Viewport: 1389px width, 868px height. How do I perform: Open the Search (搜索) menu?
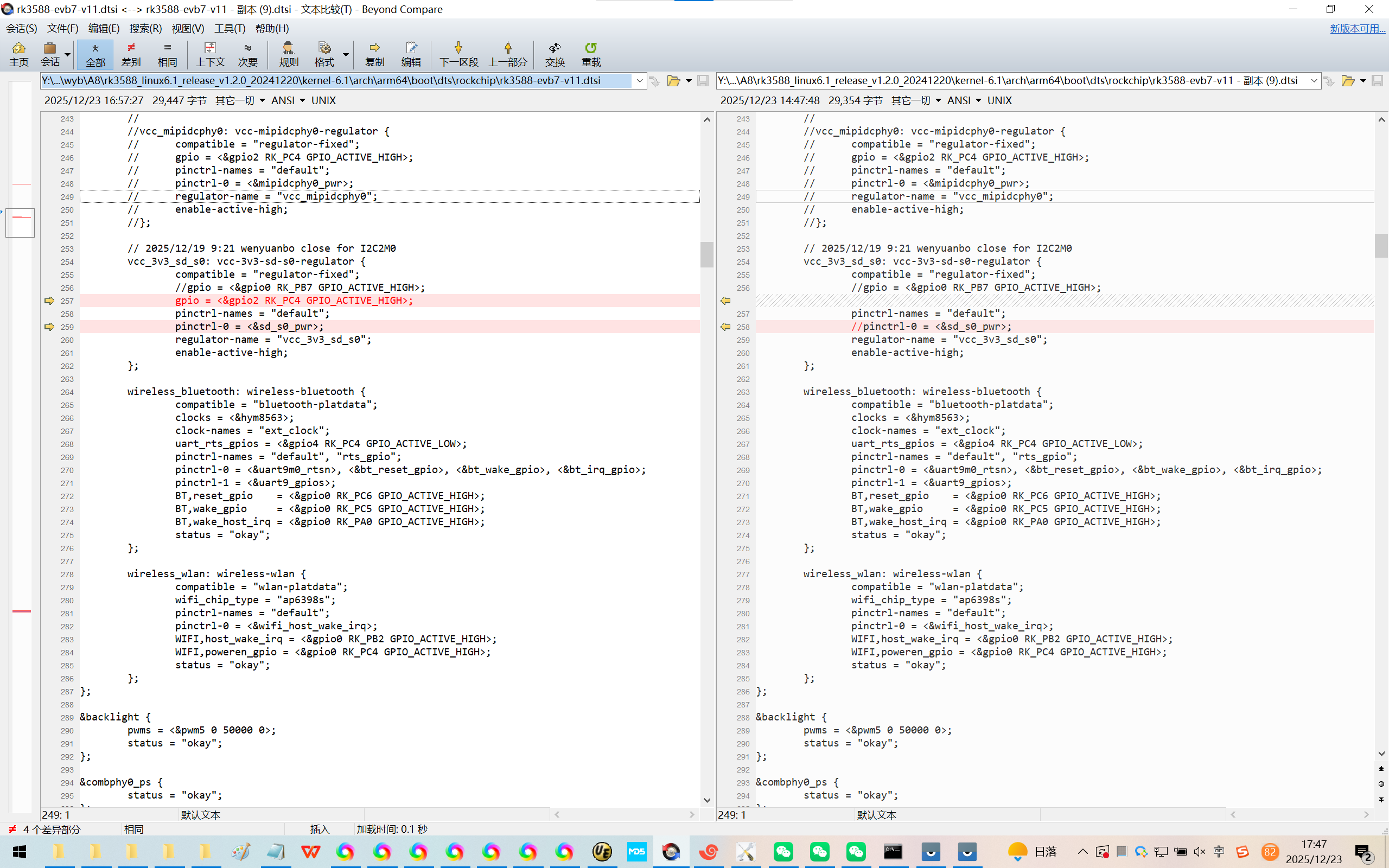pyautogui.click(x=145, y=28)
